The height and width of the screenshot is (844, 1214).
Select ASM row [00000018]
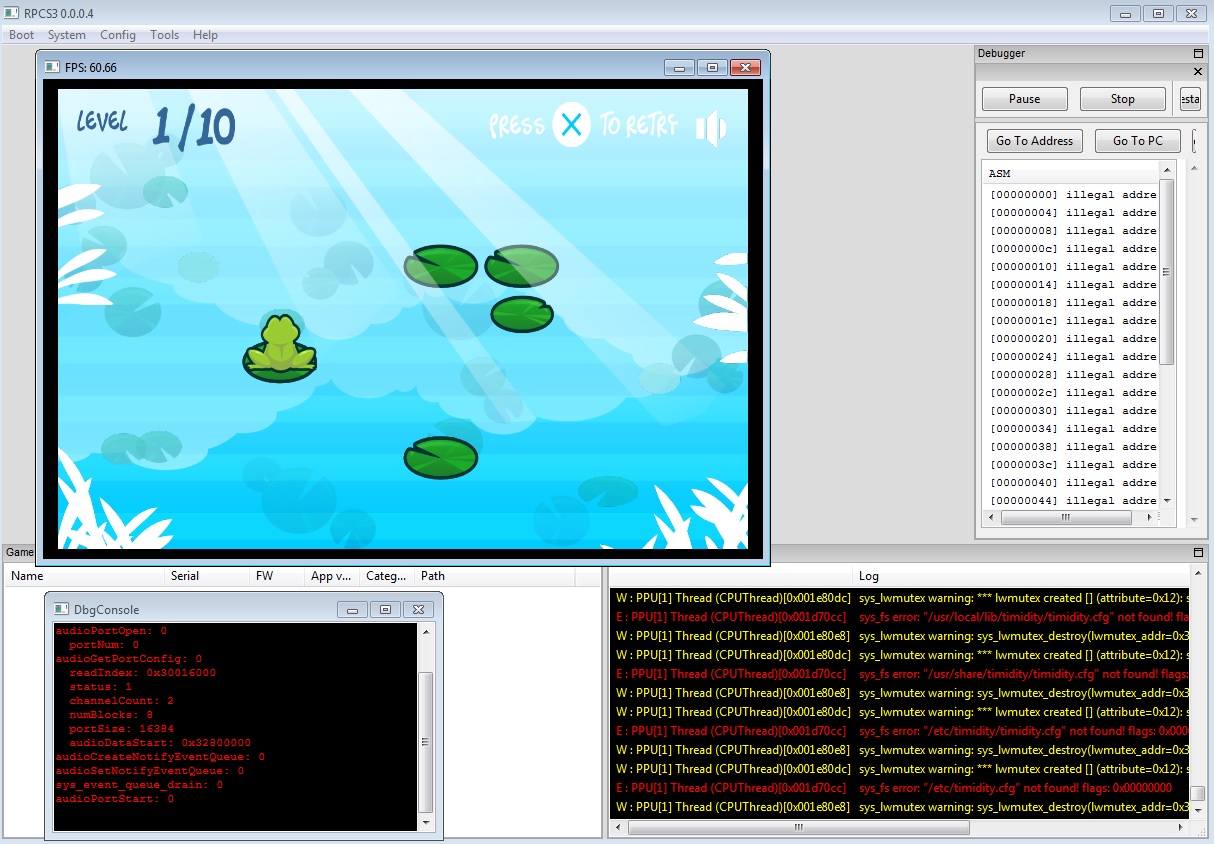point(1072,303)
